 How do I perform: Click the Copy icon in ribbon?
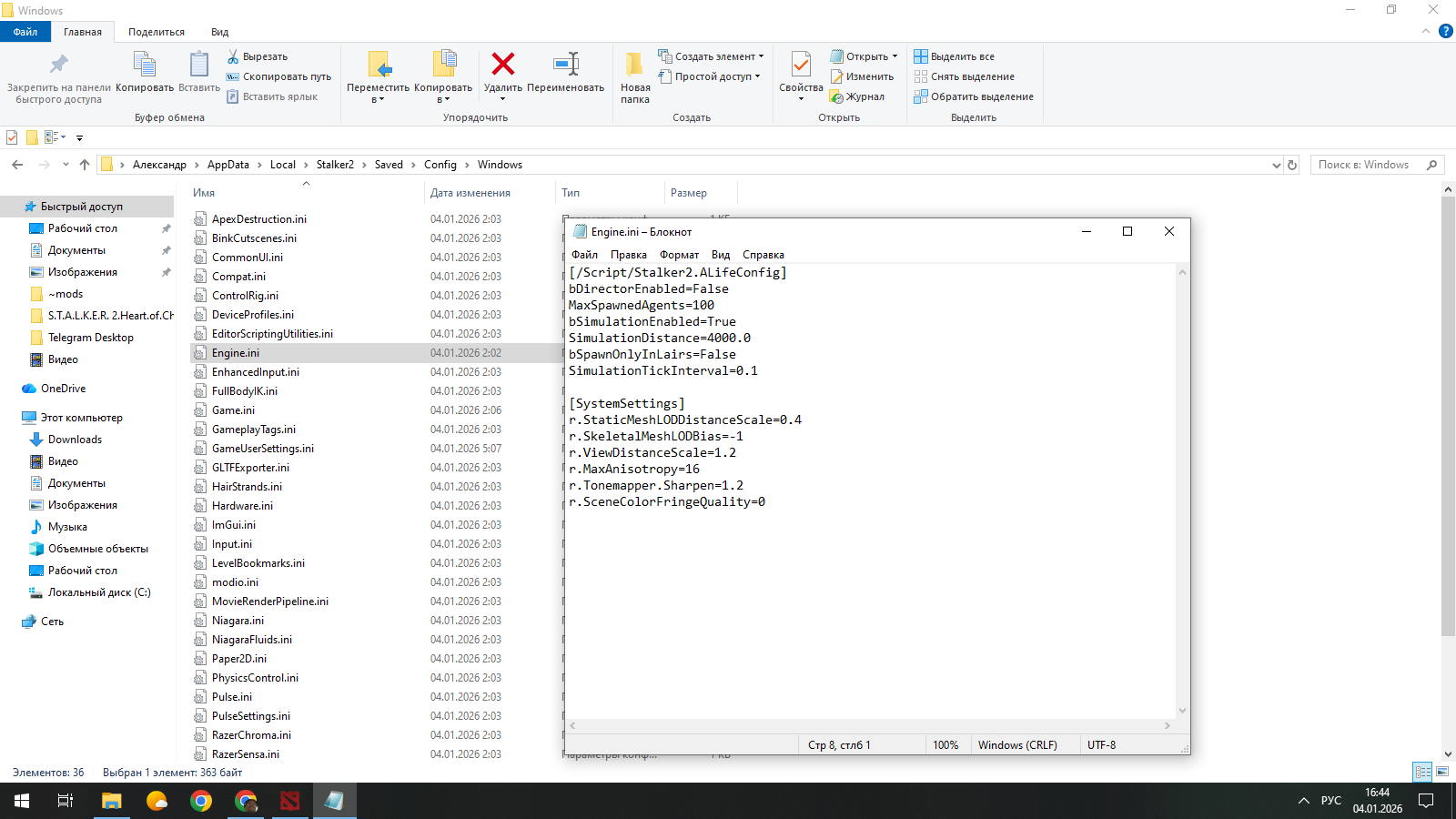pyautogui.click(x=145, y=73)
